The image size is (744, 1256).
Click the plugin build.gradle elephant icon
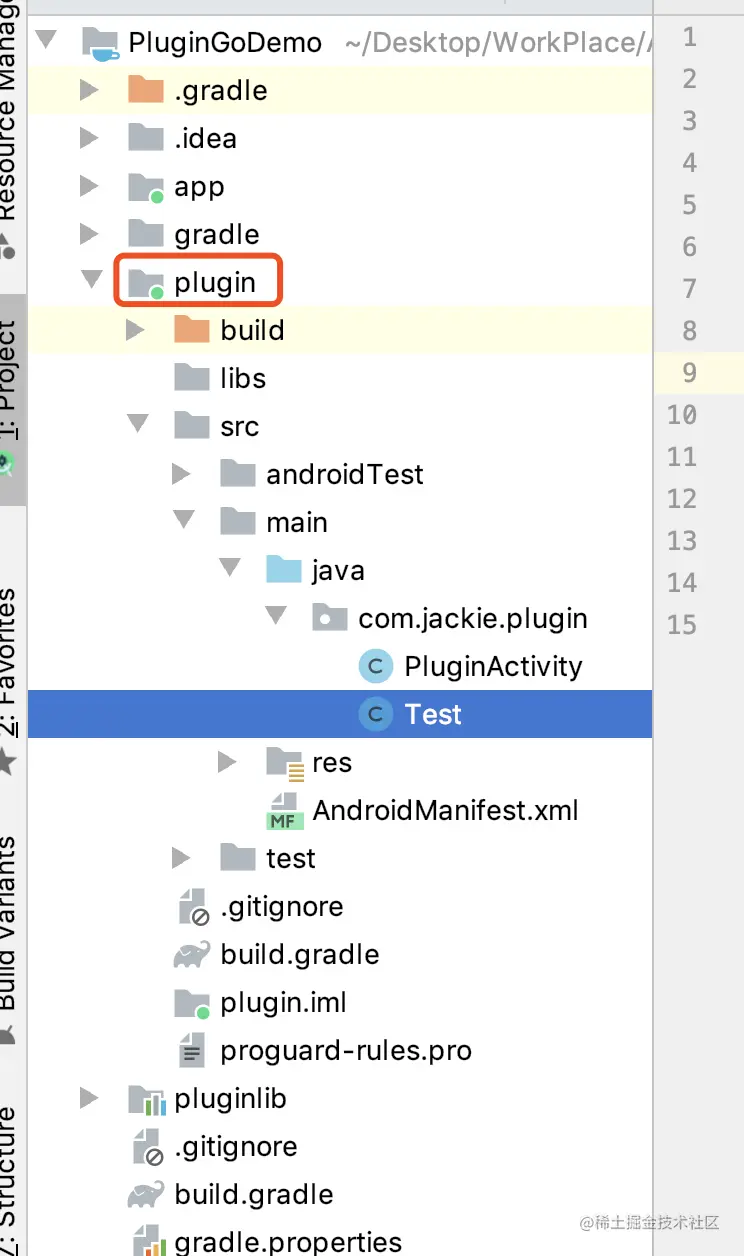tap(192, 954)
